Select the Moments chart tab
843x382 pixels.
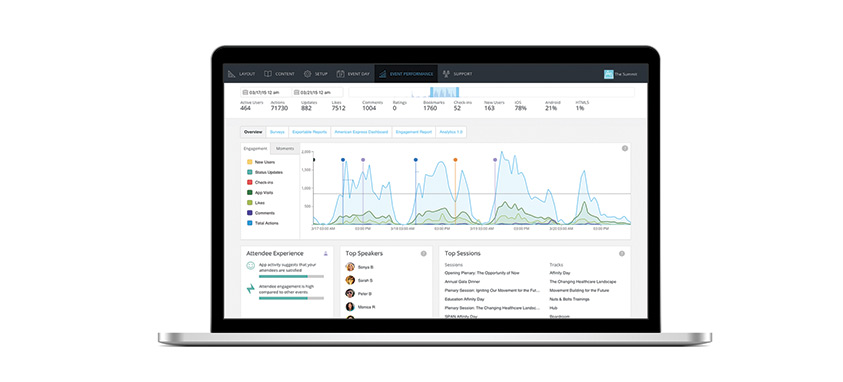pyautogui.click(x=285, y=148)
